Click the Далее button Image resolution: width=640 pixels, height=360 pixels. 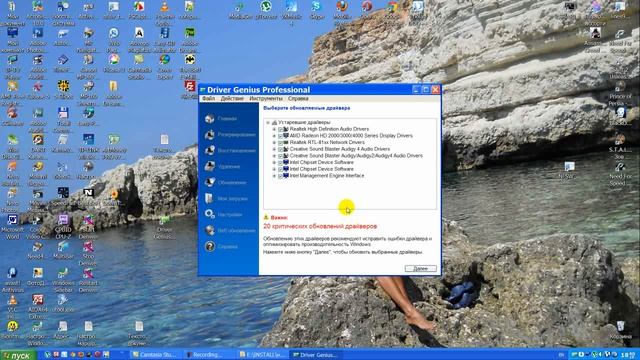click(x=420, y=269)
